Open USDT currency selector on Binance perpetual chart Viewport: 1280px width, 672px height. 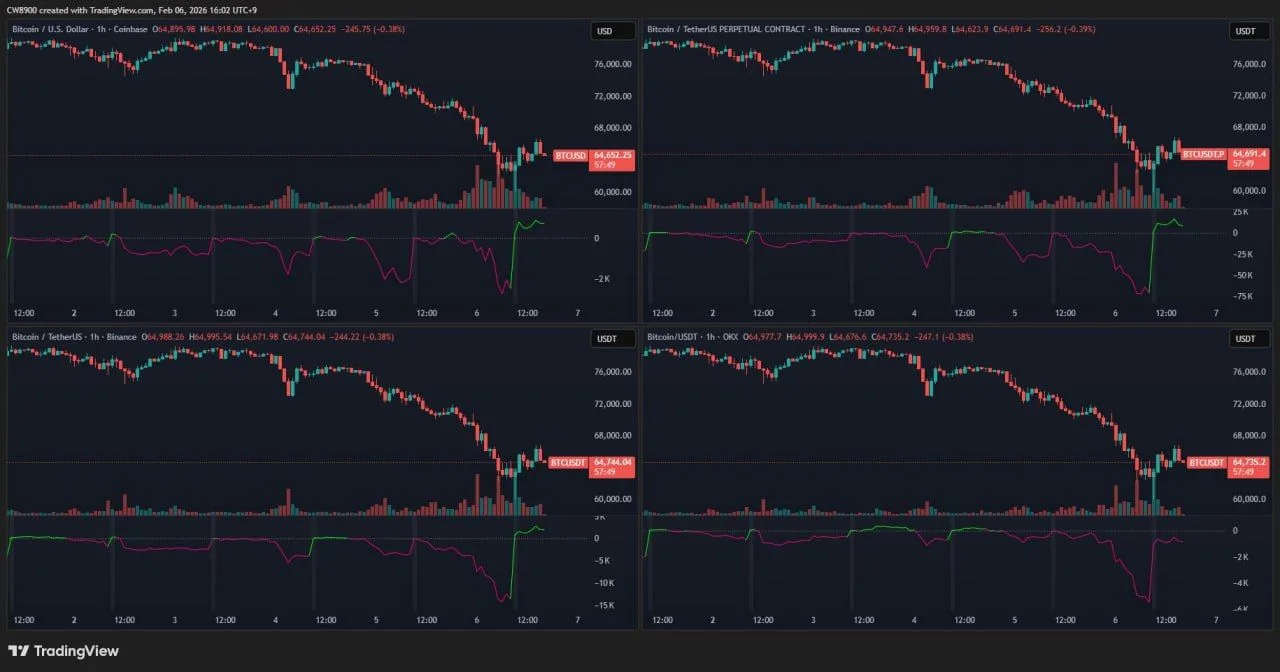pyautogui.click(x=1249, y=31)
